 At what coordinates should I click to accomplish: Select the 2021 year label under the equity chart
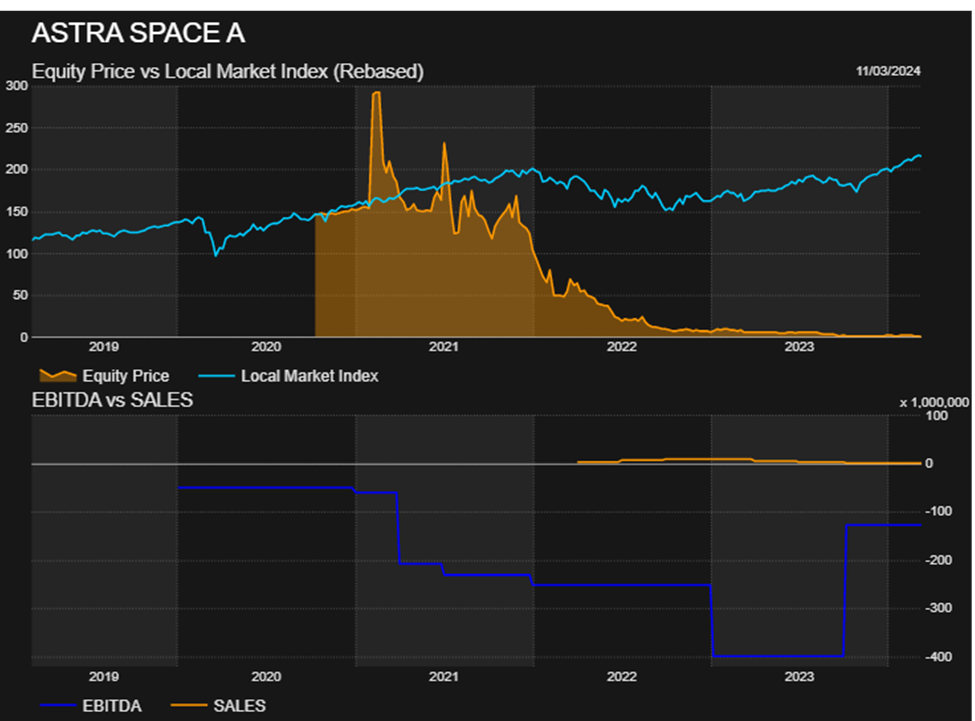coord(443,347)
